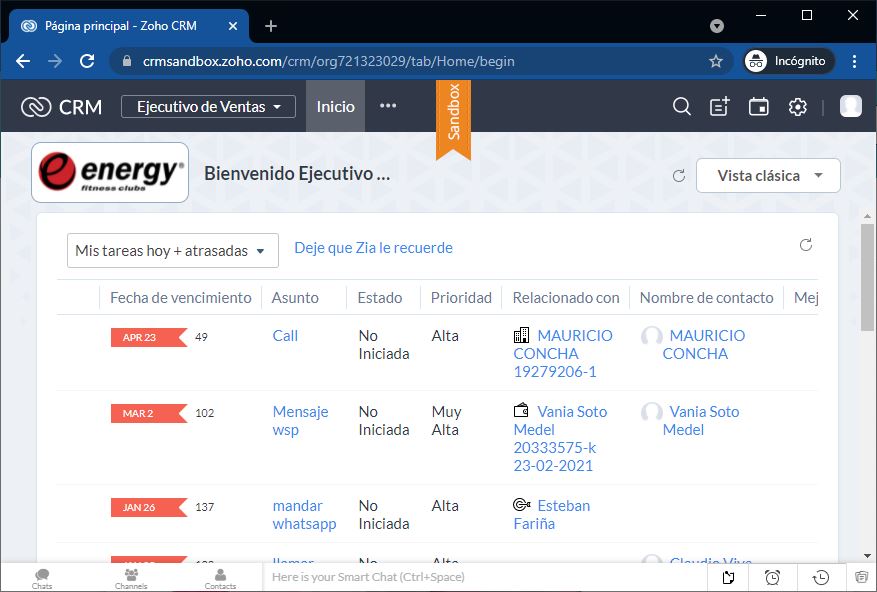Open the settings gear icon
The image size is (877, 592).
click(x=797, y=107)
